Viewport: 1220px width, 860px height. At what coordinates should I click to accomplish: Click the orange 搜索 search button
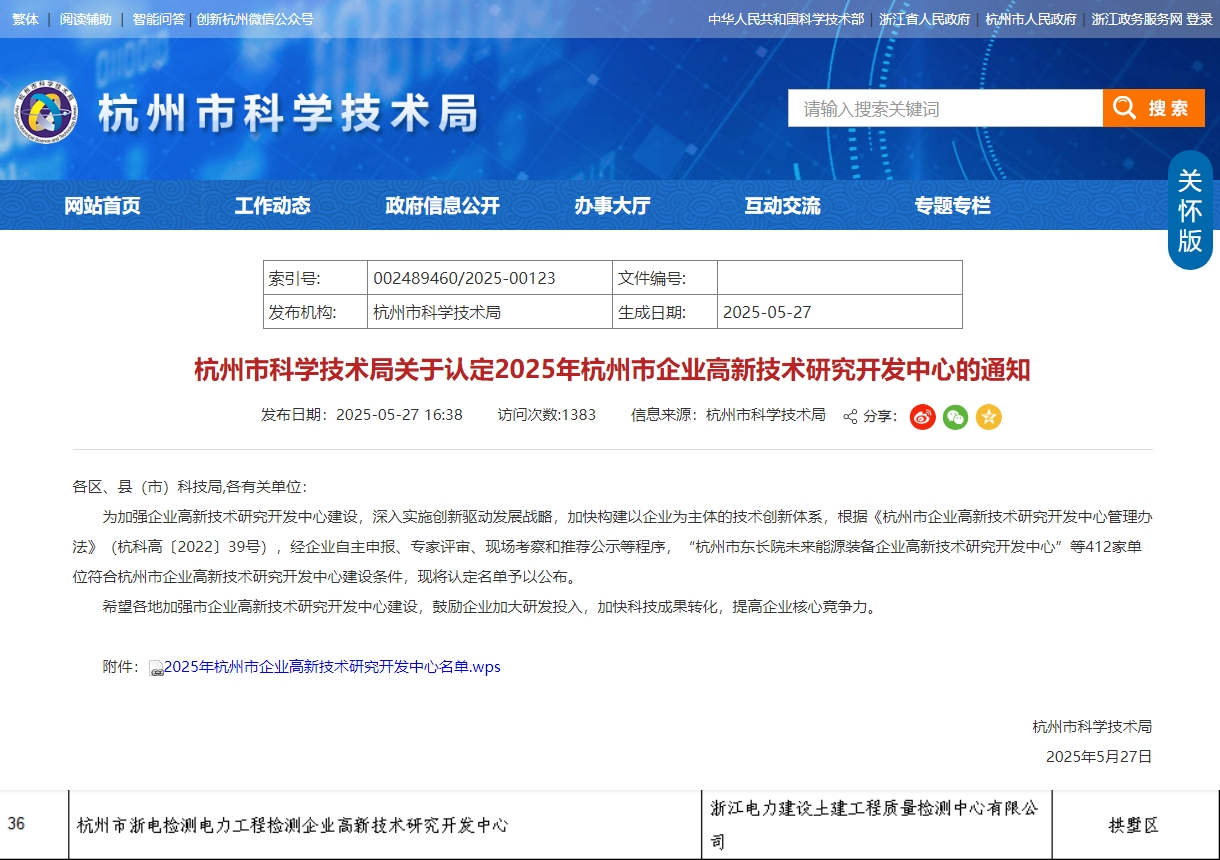click(1153, 108)
